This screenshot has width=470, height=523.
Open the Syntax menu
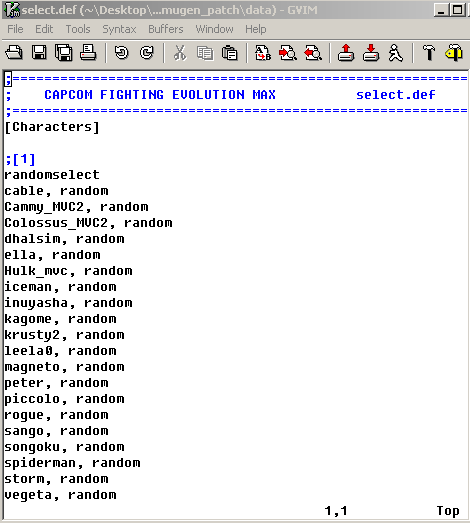point(119,29)
